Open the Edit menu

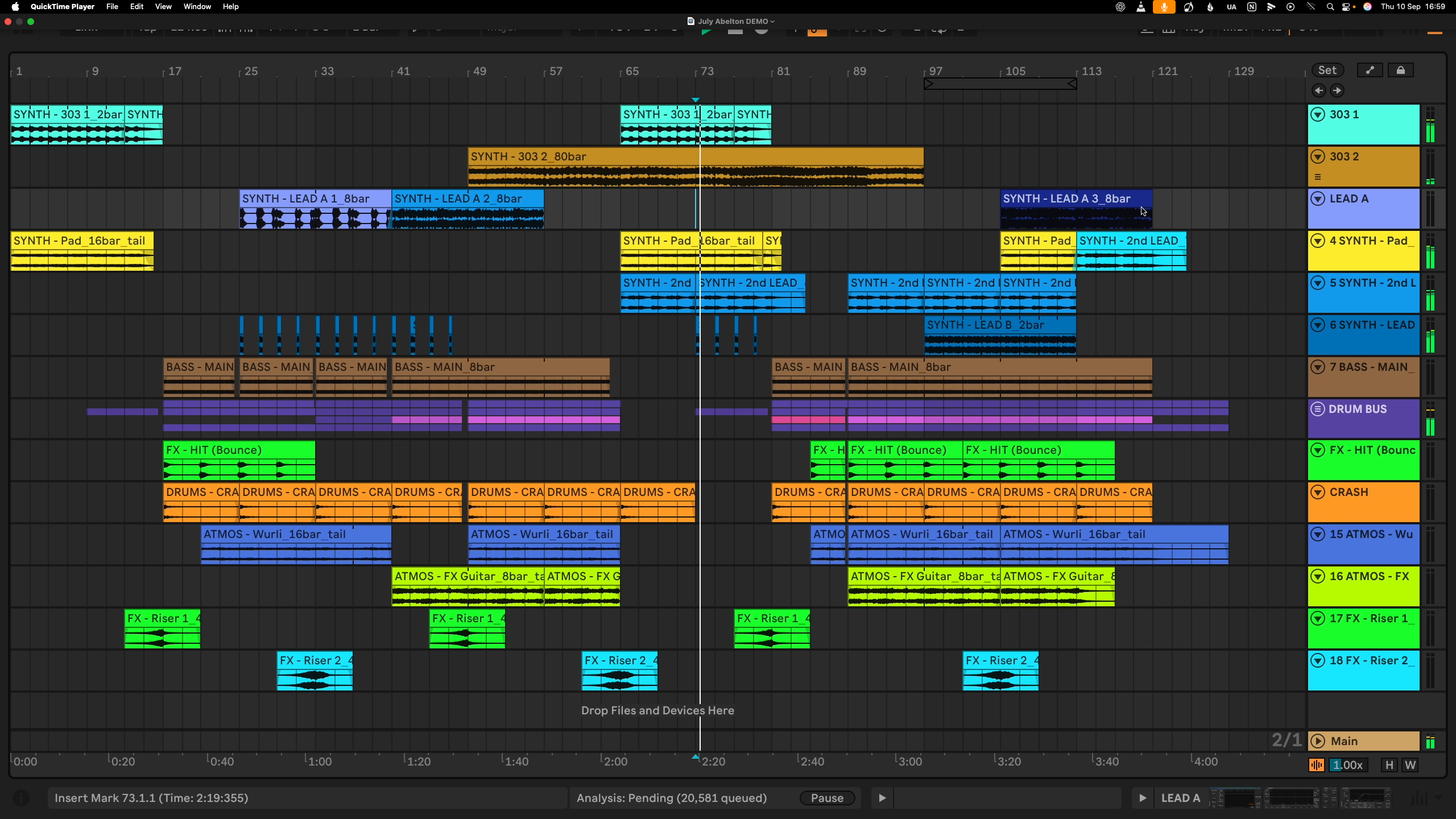coord(136,7)
